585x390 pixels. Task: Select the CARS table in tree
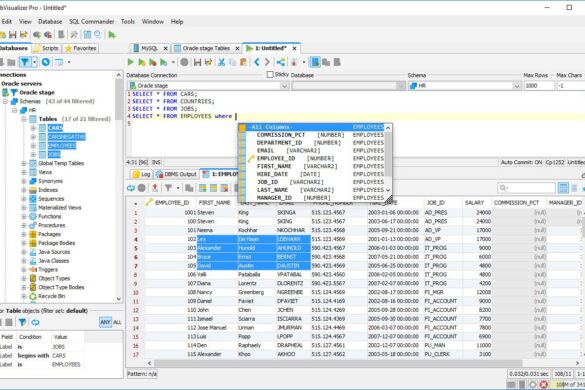pyautogui.click(x=55, y=128)
